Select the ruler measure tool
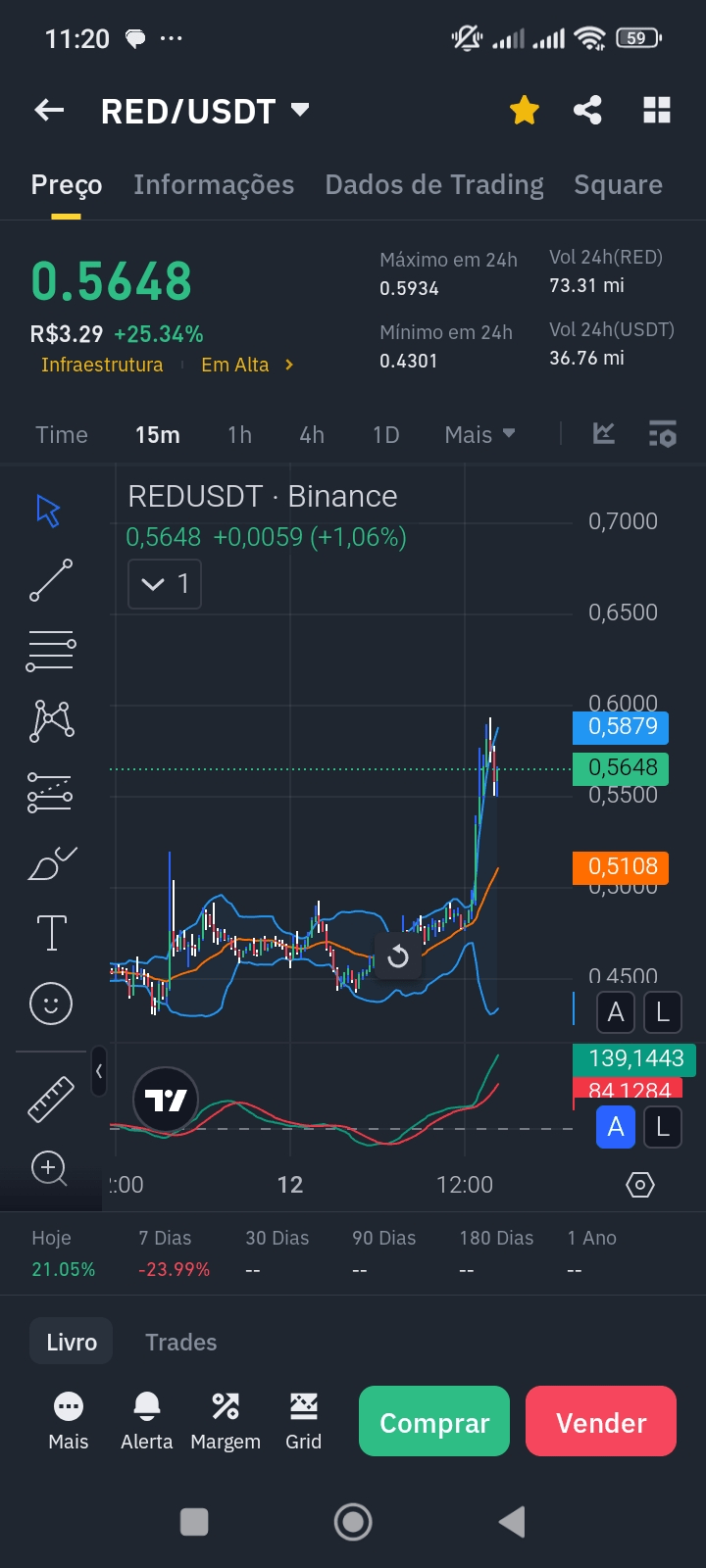This screenshot has width=706, height=1568. click(51, 1099)
